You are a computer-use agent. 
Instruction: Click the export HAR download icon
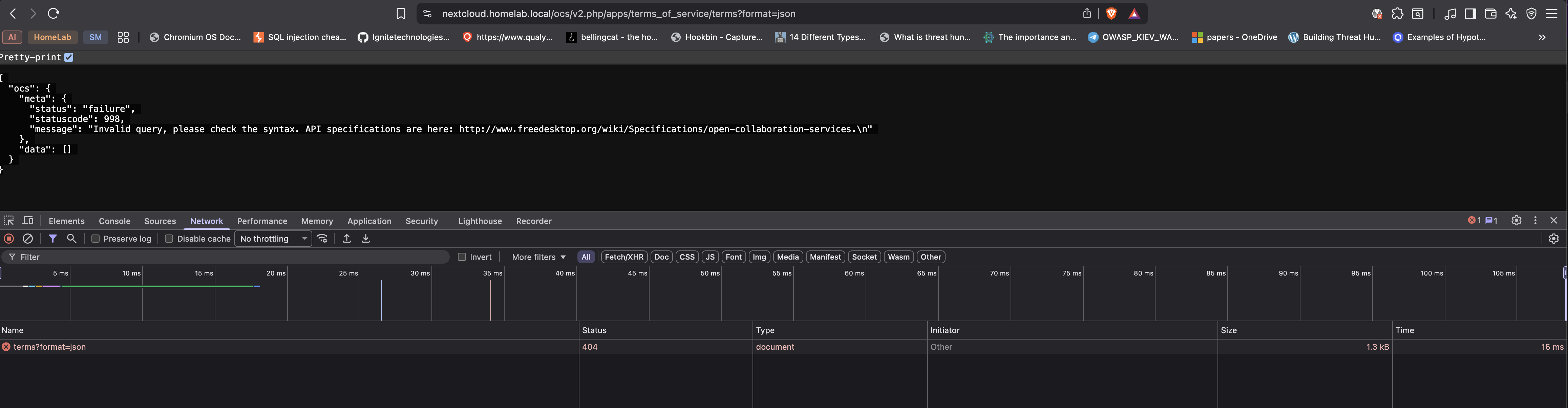click(366, 239)
